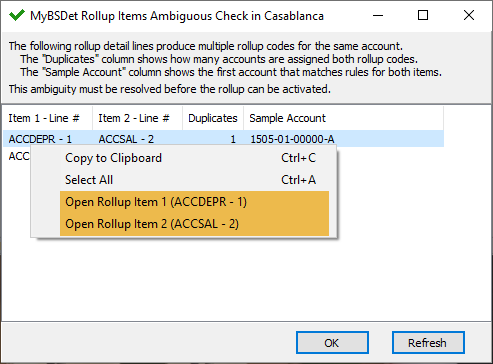493x364 pixels.
Task: Click sample account 1505-01-00000-A
Action: coord(292,139)
